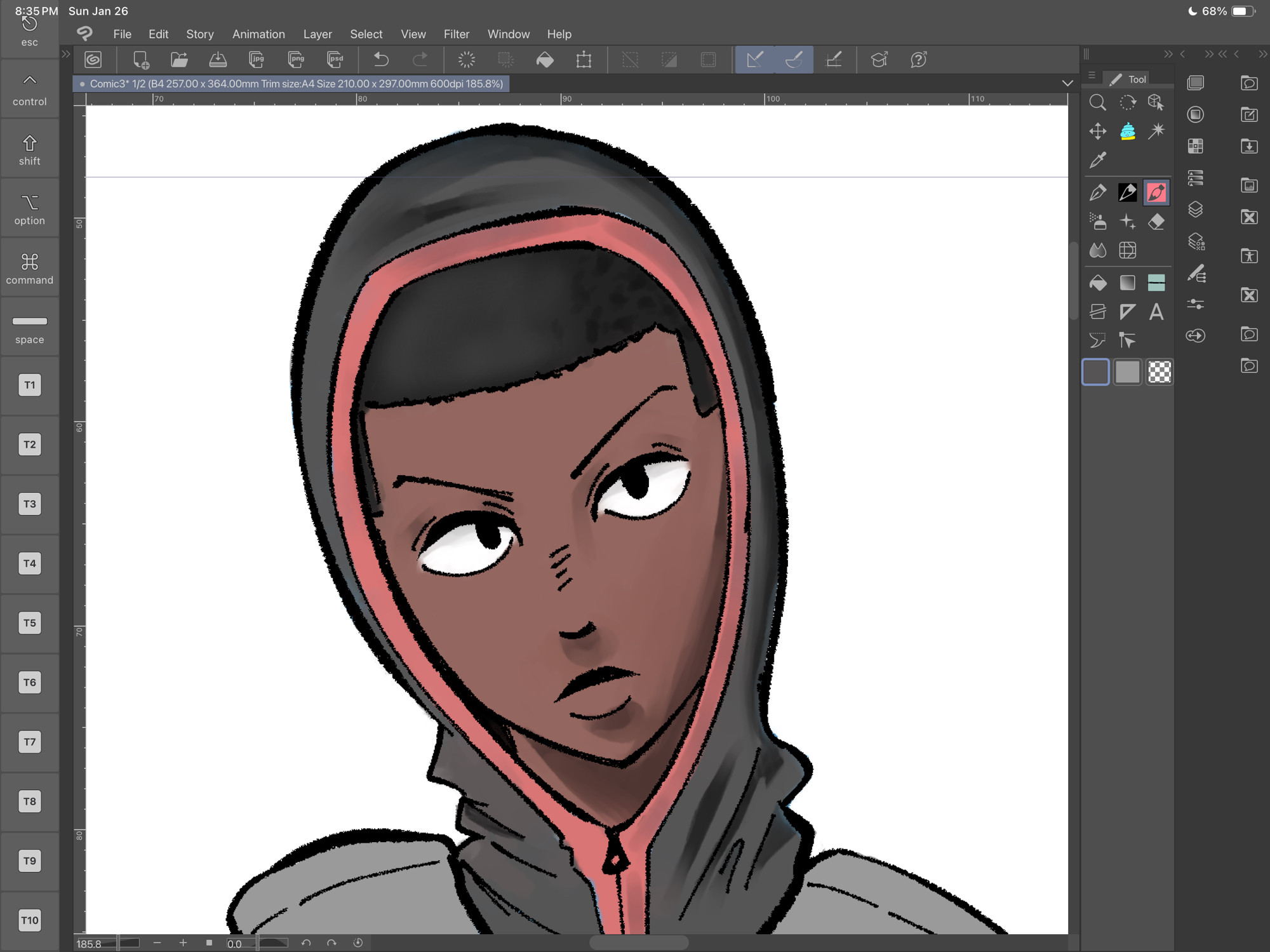Select the Eraser tool
The height and width of the screenshot is (952, 1270).
tap(1156, 222)
